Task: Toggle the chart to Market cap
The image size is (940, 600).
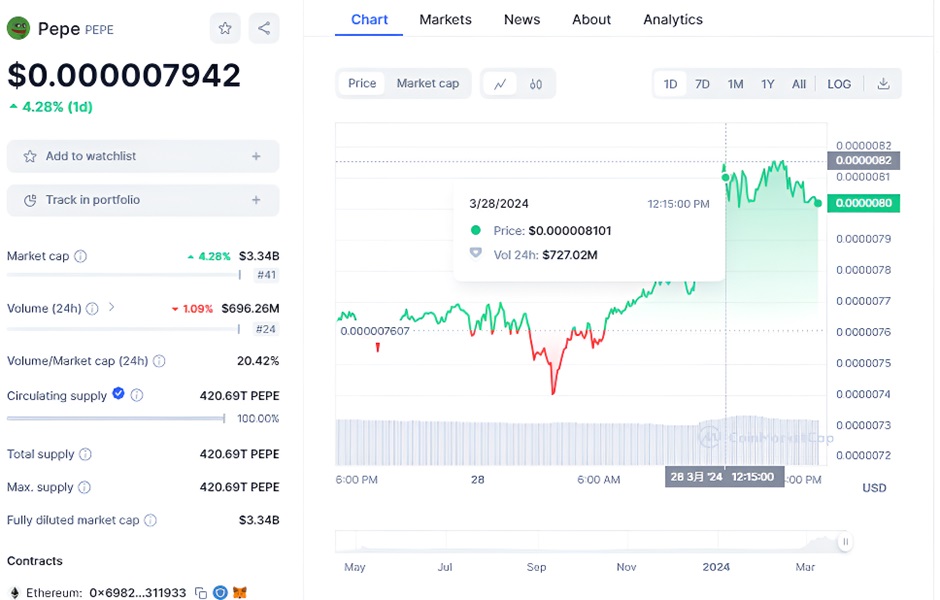Action: pyautogui.click(x=427, y=84)
